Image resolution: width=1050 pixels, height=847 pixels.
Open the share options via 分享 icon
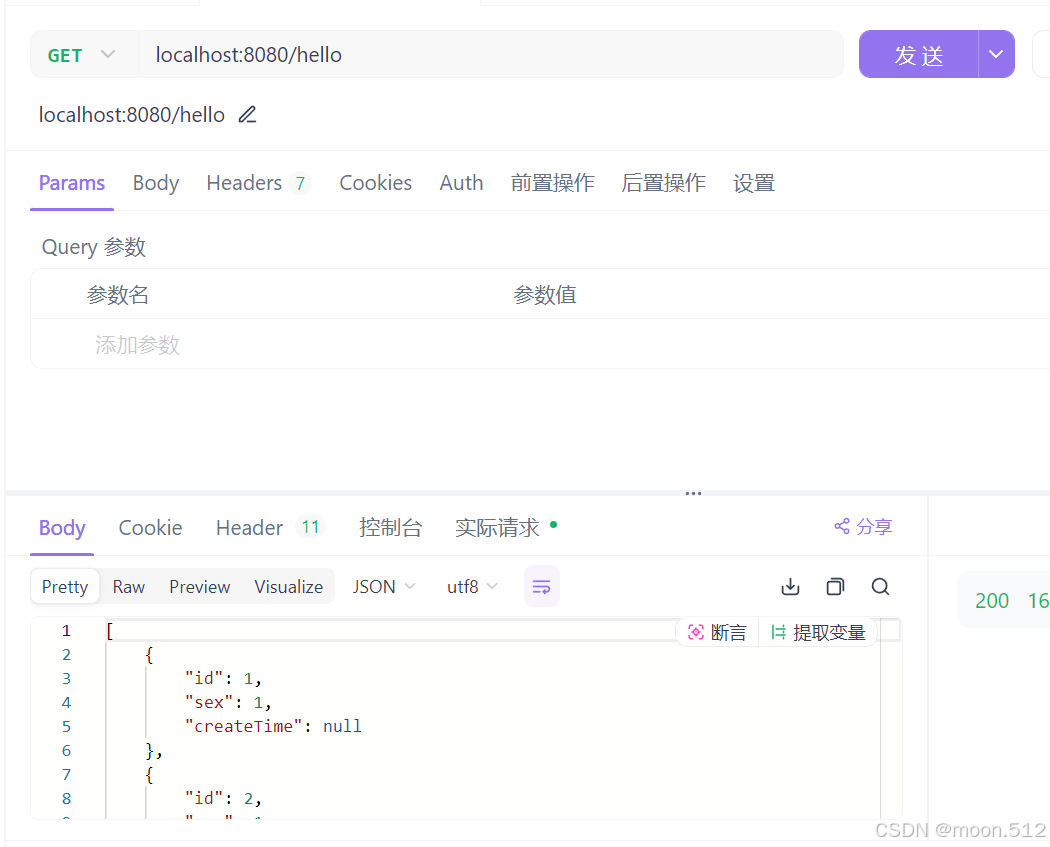[x=862, y=526]
